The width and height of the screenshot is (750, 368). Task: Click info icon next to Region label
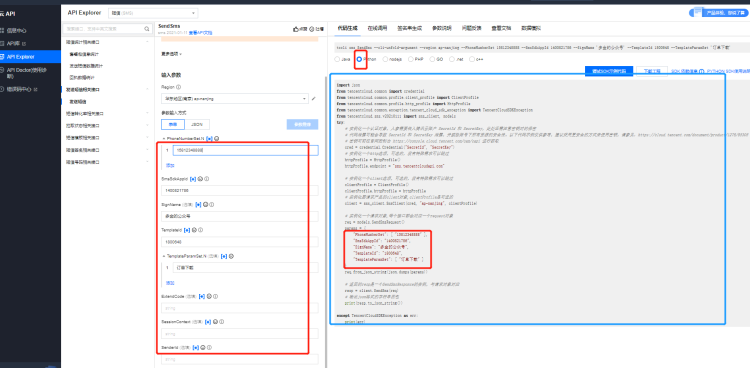pos(178,88)
